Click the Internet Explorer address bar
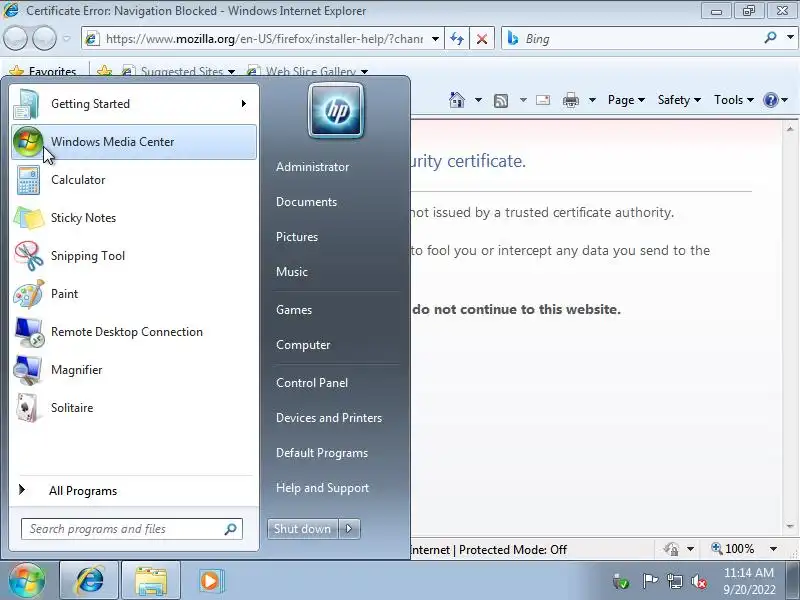Screen dimensions: 800x600 tap(263, 39)
